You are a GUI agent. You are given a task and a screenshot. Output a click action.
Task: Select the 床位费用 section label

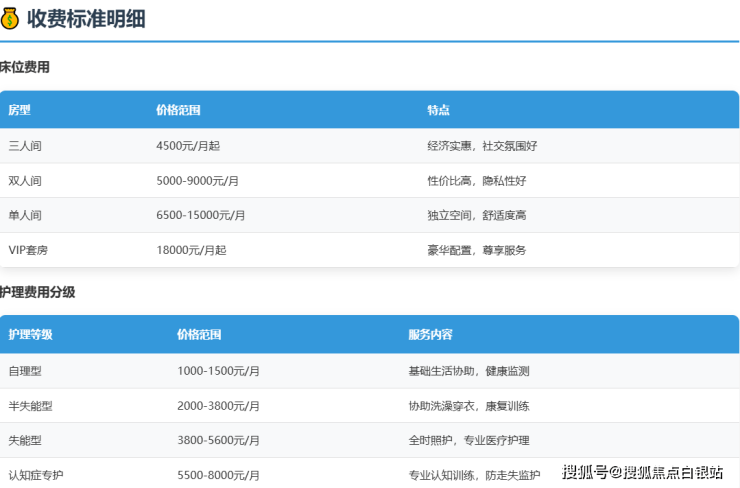click(24, 67)
